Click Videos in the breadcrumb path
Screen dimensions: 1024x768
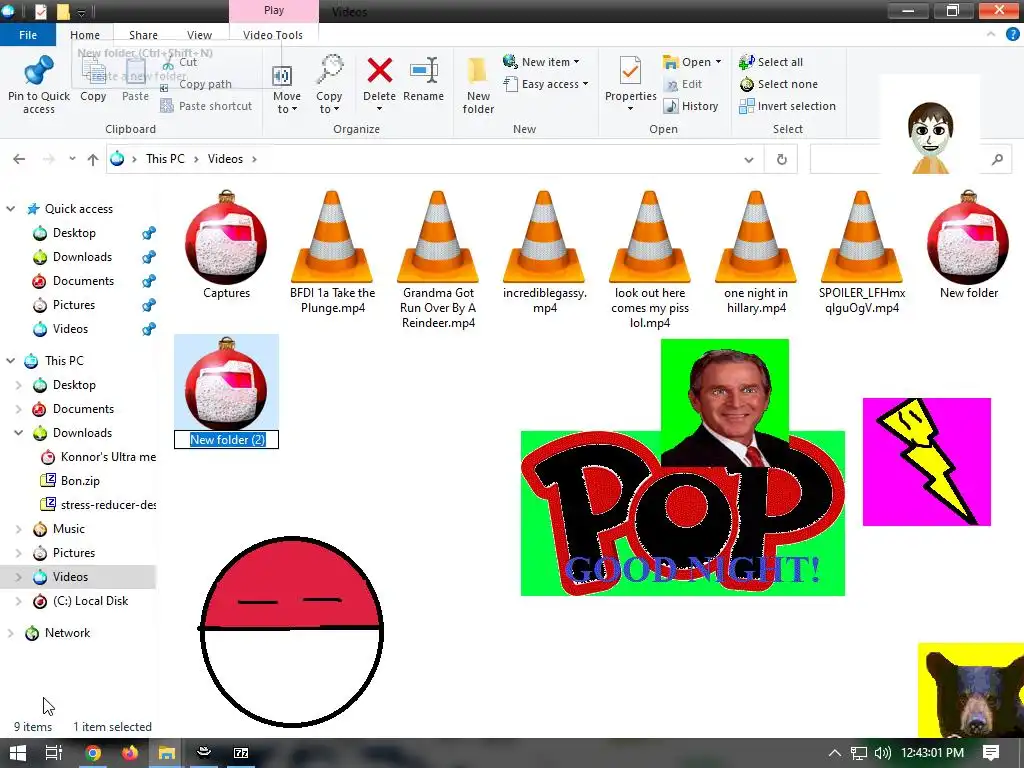pos(225,159)
